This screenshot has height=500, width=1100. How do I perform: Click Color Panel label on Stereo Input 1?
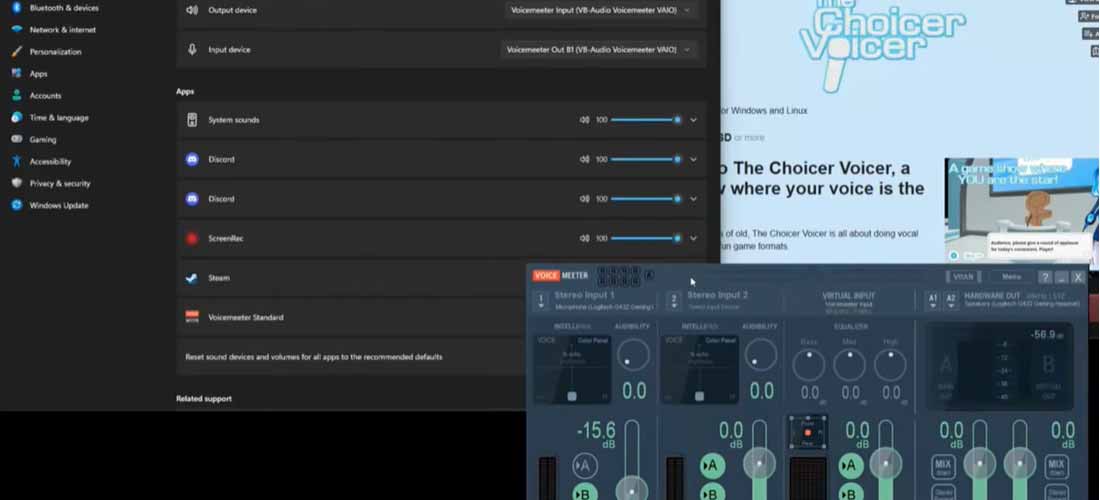tap(593, 341)
